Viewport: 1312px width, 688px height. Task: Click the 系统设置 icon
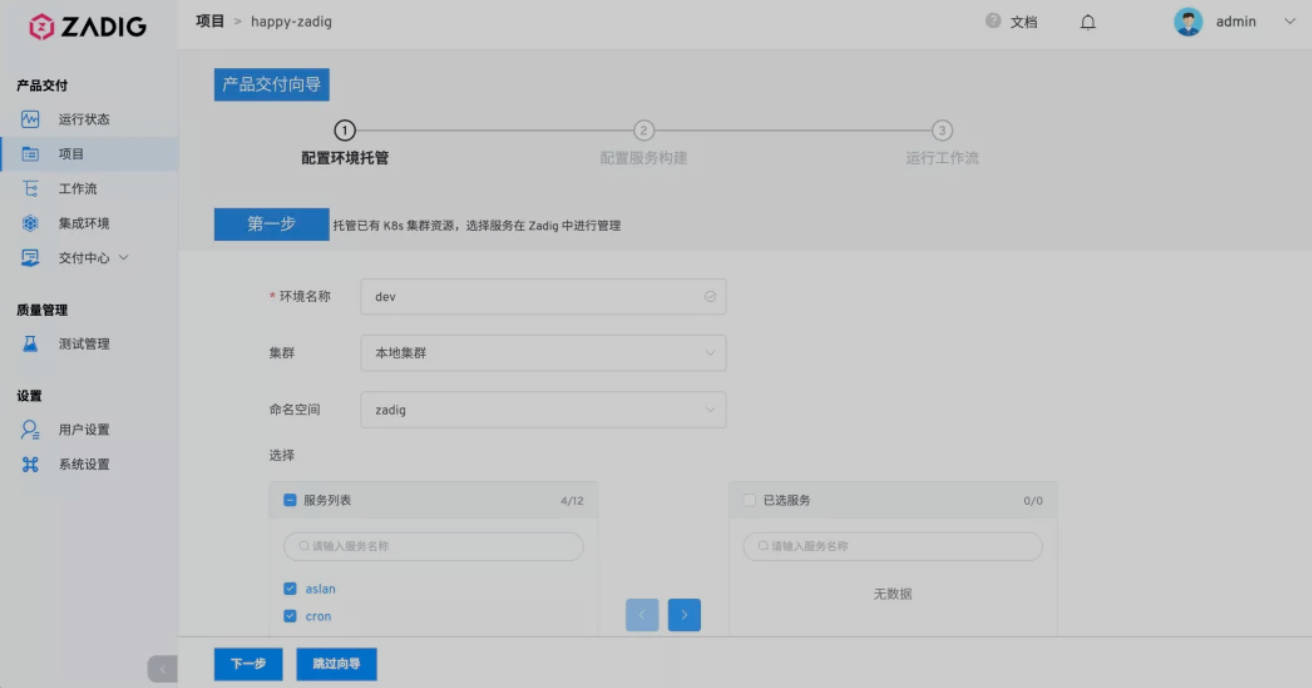click(x=30, y=464)
